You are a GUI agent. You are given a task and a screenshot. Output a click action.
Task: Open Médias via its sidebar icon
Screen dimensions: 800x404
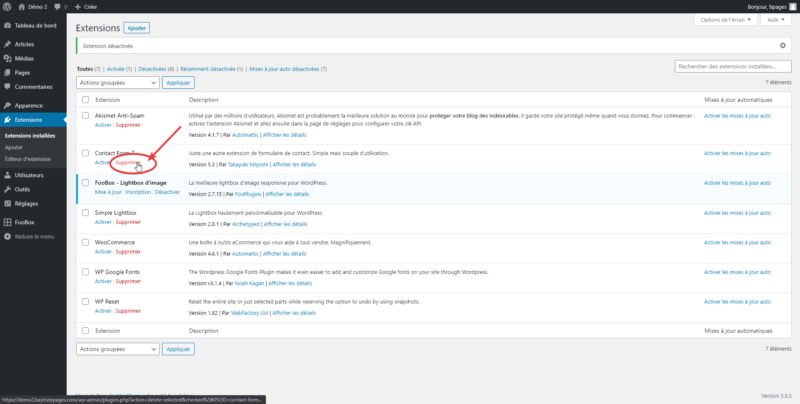(x=8, y=59)
